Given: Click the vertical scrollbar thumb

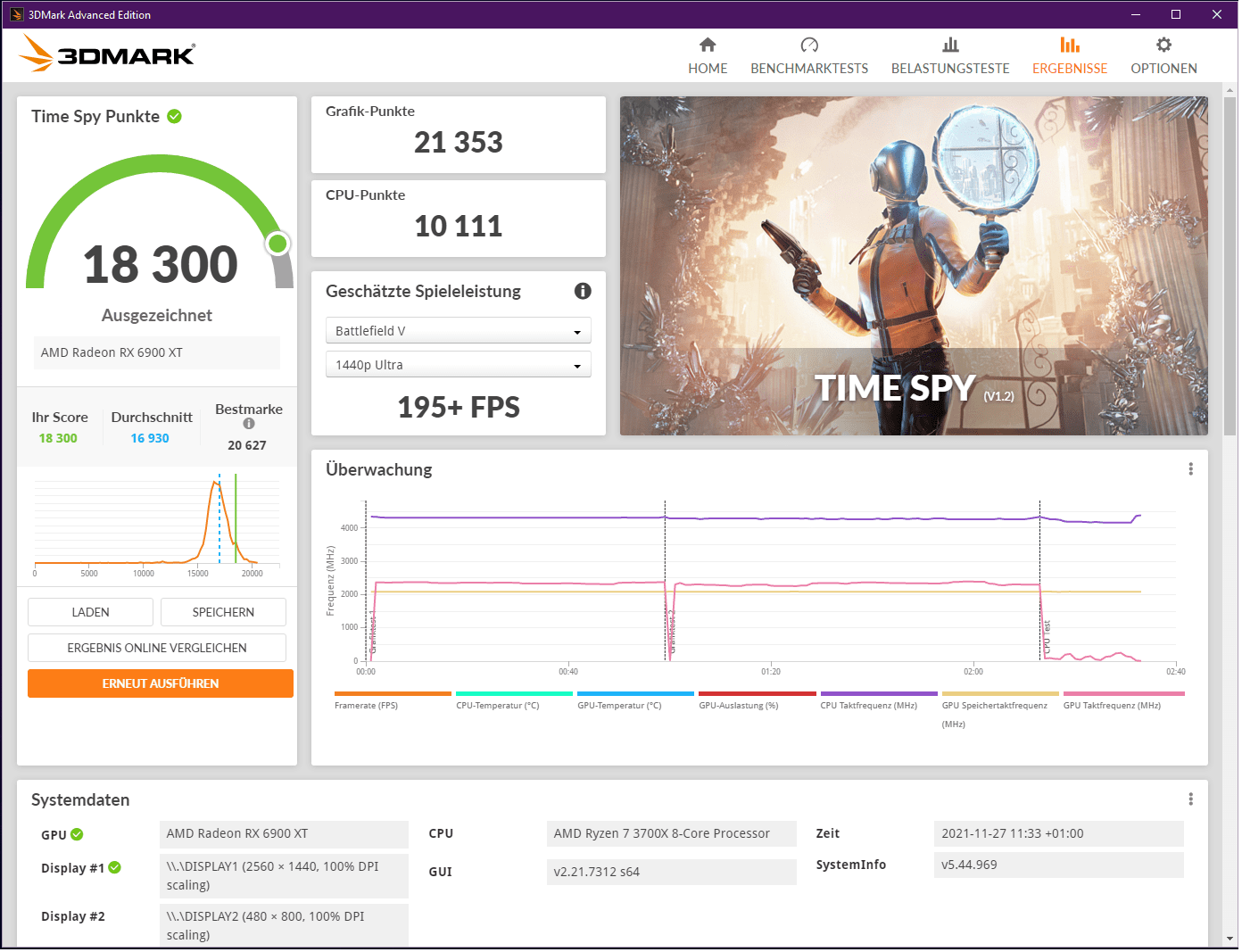Looking at the screenshot, I should [x=1230, y=266].
